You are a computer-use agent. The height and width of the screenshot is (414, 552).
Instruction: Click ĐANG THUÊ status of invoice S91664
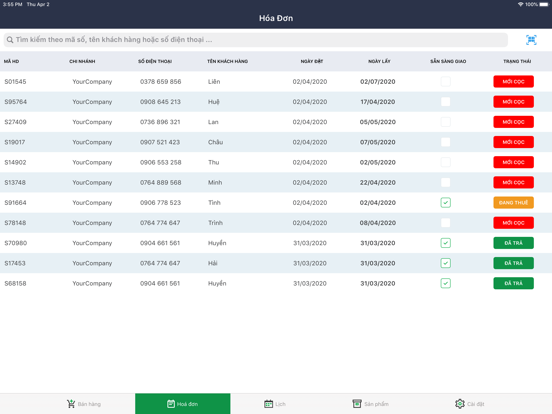[x=513, y=203]
